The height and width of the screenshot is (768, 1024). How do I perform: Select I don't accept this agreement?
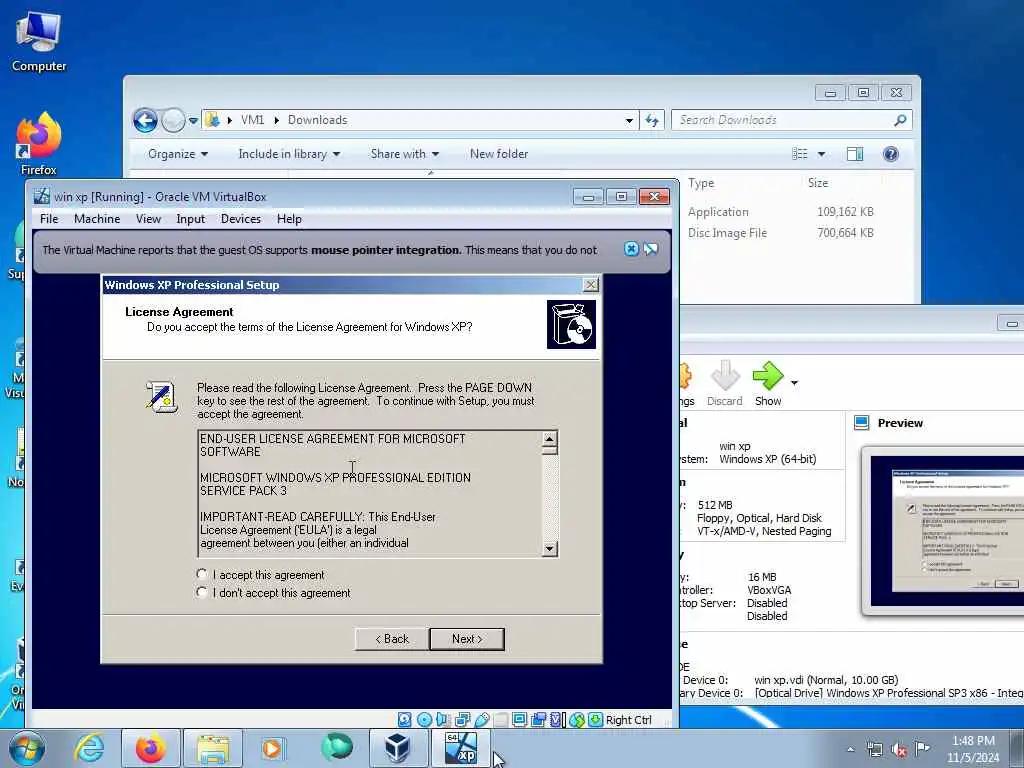[202, 592]
